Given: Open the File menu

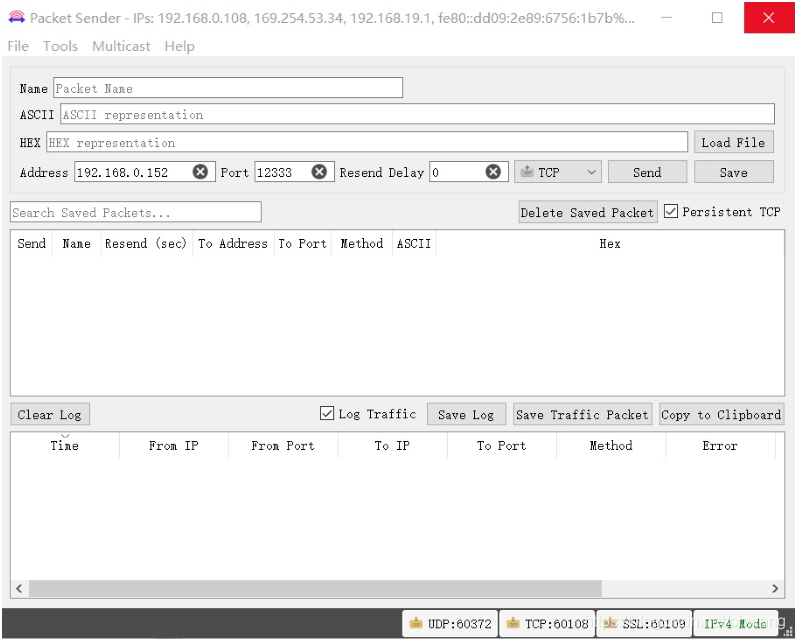Looking at the screenshot, I should [18, 46].
